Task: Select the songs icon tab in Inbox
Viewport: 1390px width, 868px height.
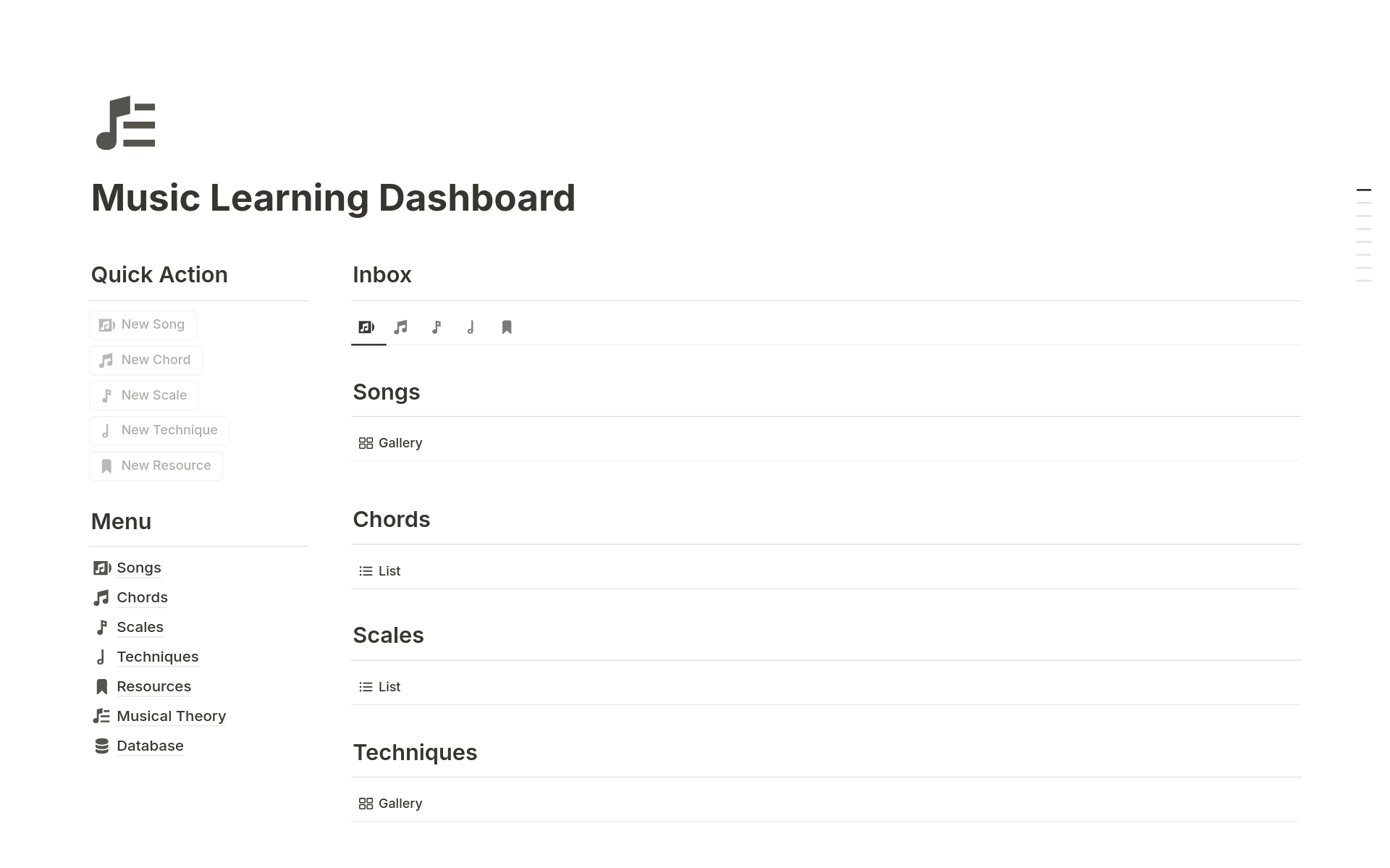Action: click(x=367, y=327)
